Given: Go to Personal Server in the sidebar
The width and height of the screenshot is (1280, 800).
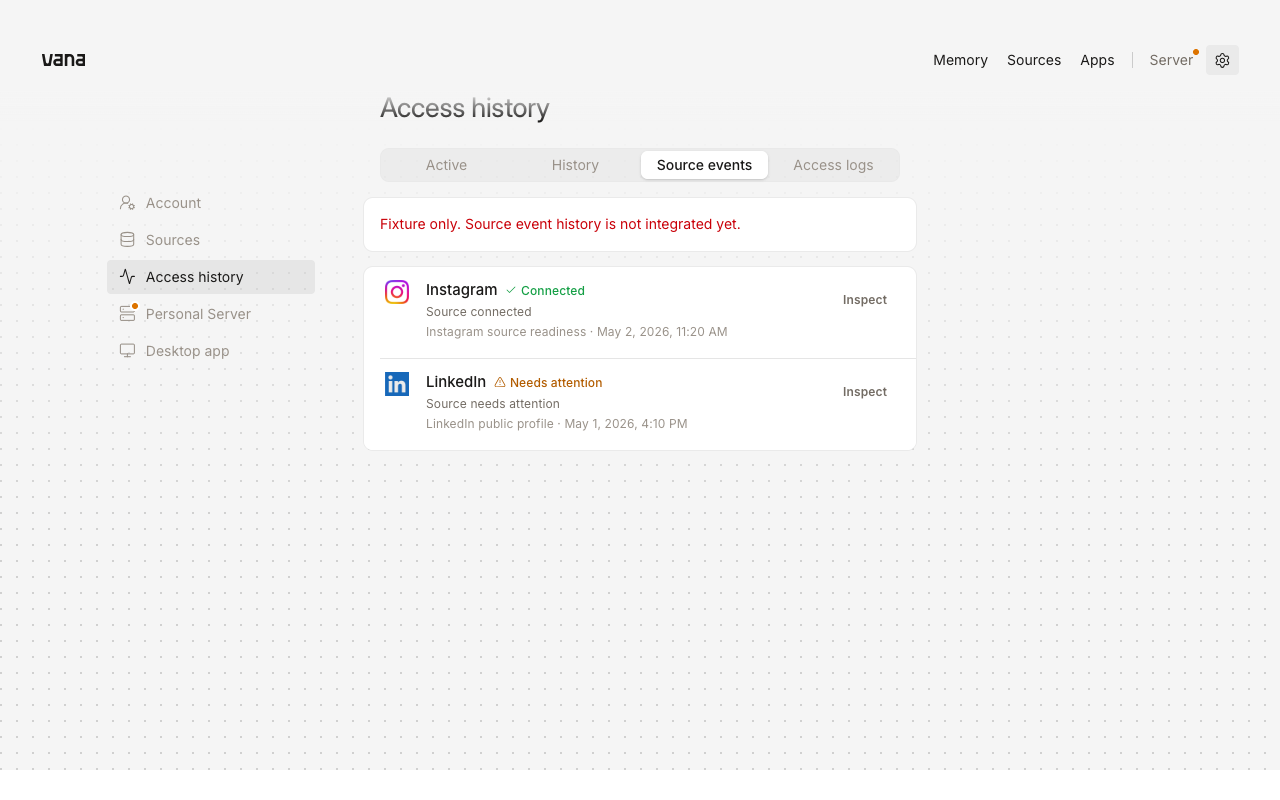Looking at the screenshot, I should pos(211,314).
